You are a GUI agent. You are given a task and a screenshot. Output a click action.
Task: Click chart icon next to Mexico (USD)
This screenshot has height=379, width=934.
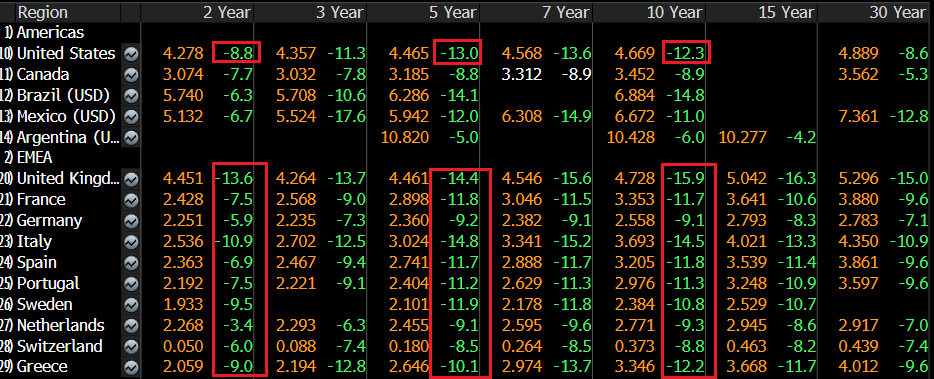click(x=131, y=116)
